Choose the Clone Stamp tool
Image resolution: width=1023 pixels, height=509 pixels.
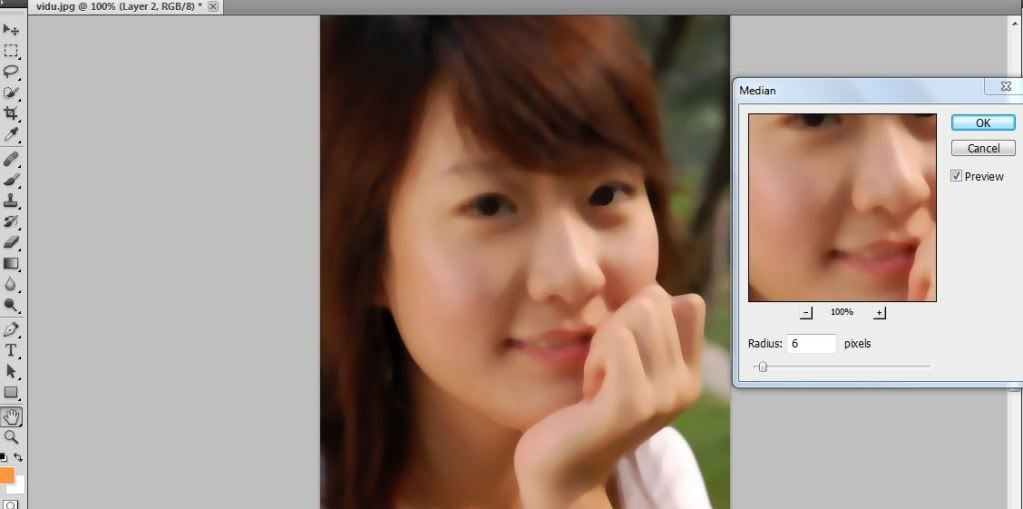[11, 201]
